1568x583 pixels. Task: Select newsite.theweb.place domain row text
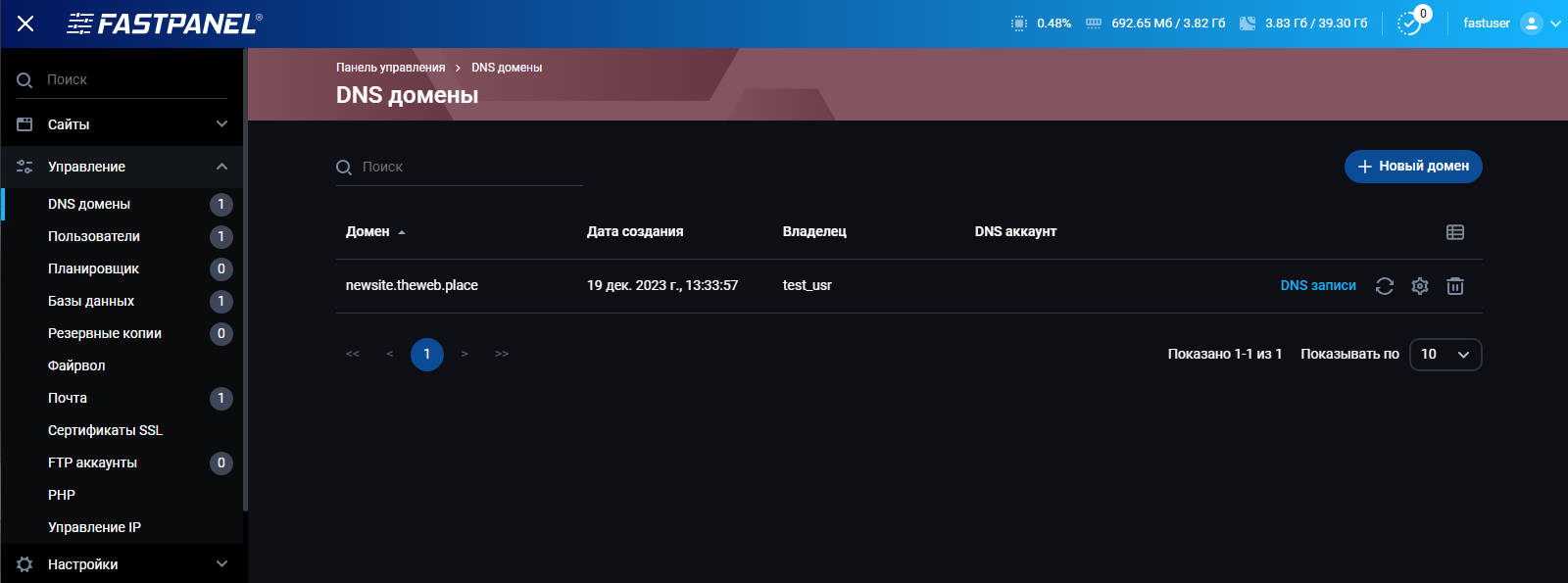click(x=412, y=286)
